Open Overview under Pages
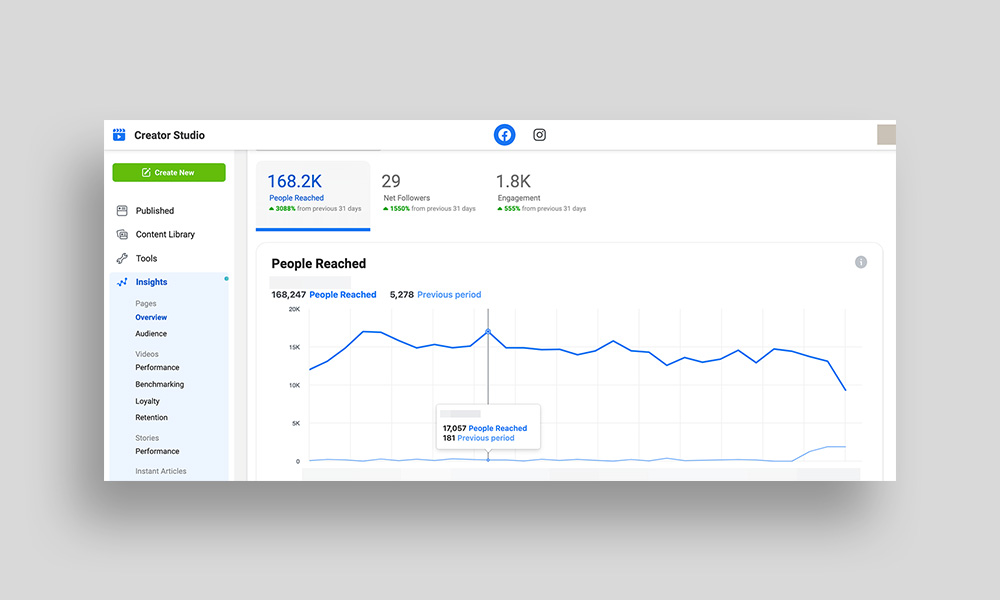1000x600 pixels. (x=151, y=317)
